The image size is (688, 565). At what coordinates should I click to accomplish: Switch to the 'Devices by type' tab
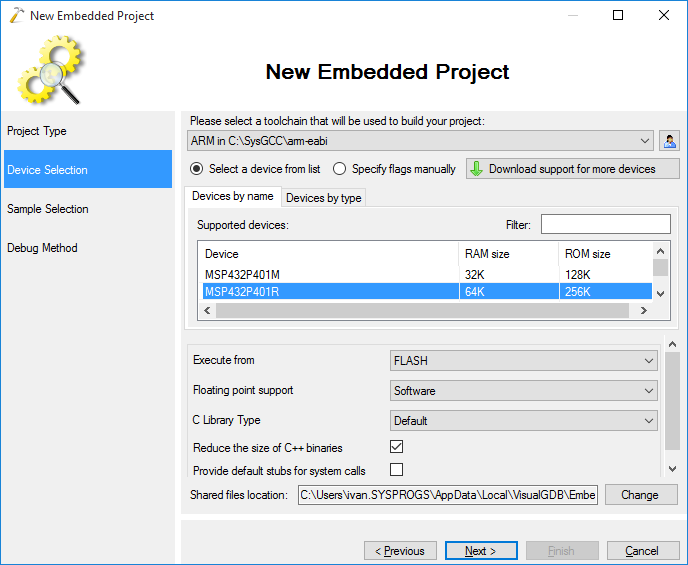pyautogui.click(x=323, y=198)
